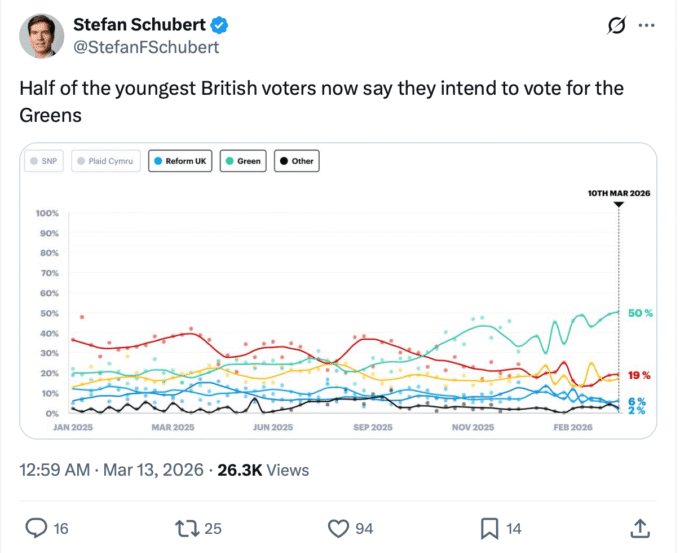Bookmark this tweet
680x553 pixels.
click(490, 527)
